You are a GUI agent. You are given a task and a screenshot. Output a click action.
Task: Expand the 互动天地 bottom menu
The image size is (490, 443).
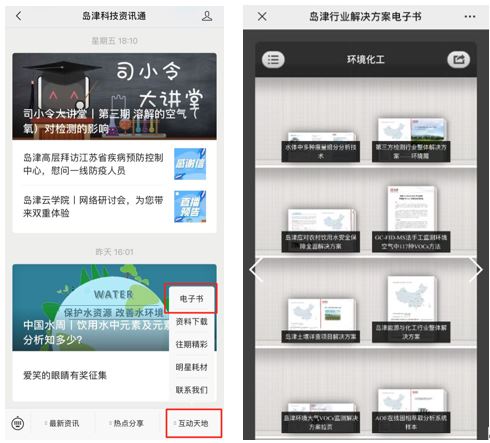194,423
